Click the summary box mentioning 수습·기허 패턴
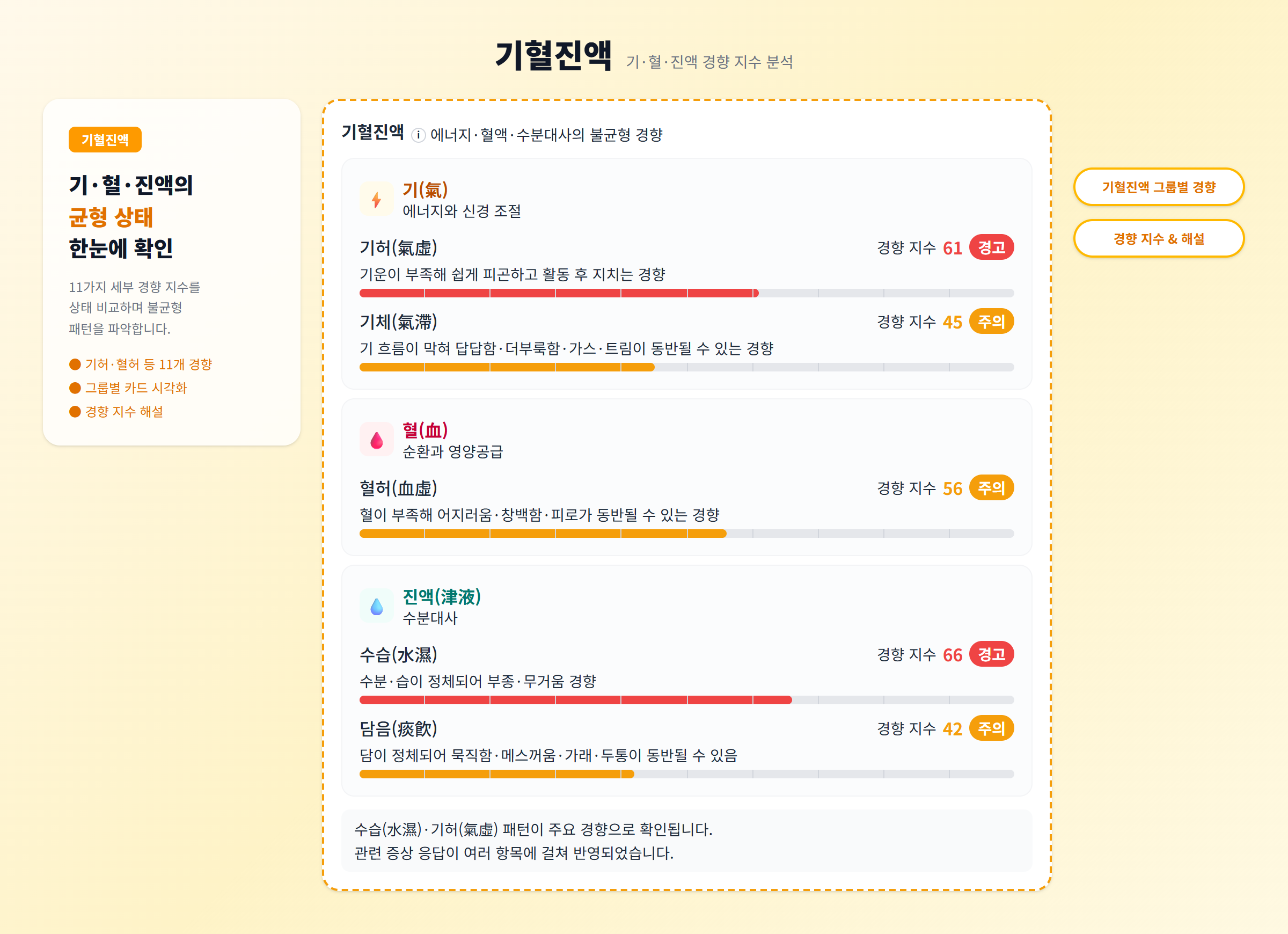The height and width of the screenshot is (934, 1288). (685, 841)
